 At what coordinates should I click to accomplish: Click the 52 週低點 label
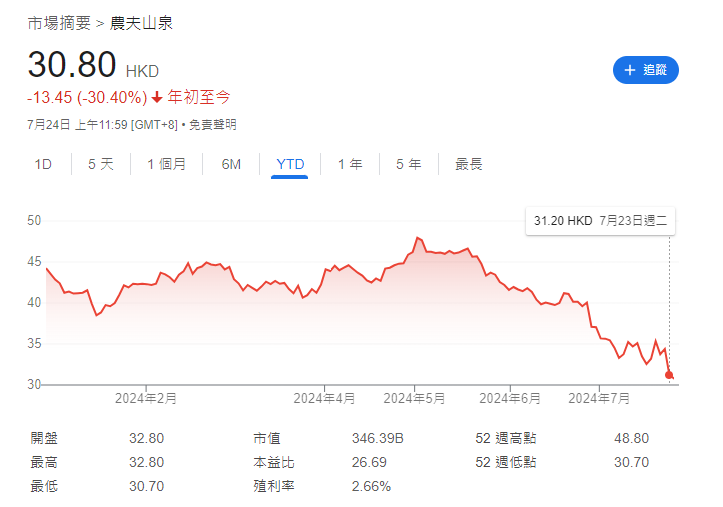click(506, 462)
